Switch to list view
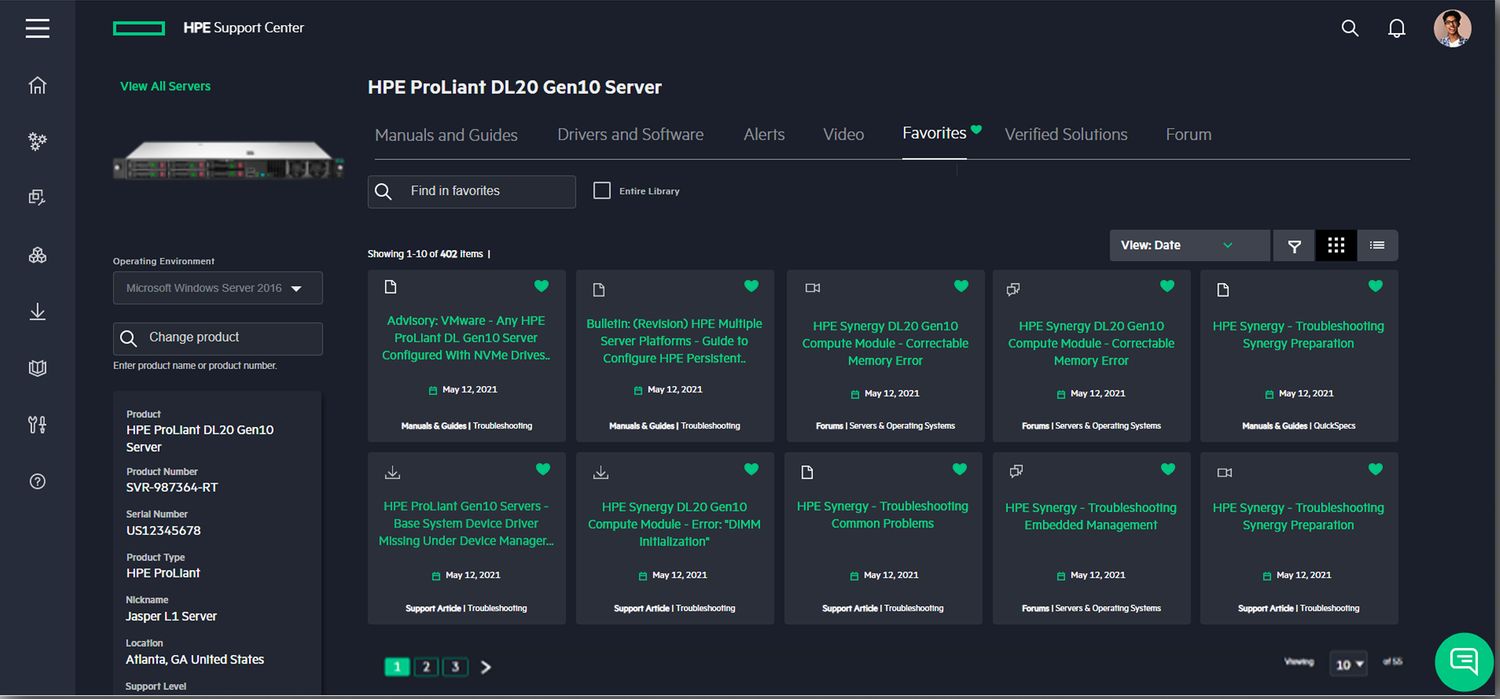The height and width of the screenshot is (699, 1500). point(1377,246)
